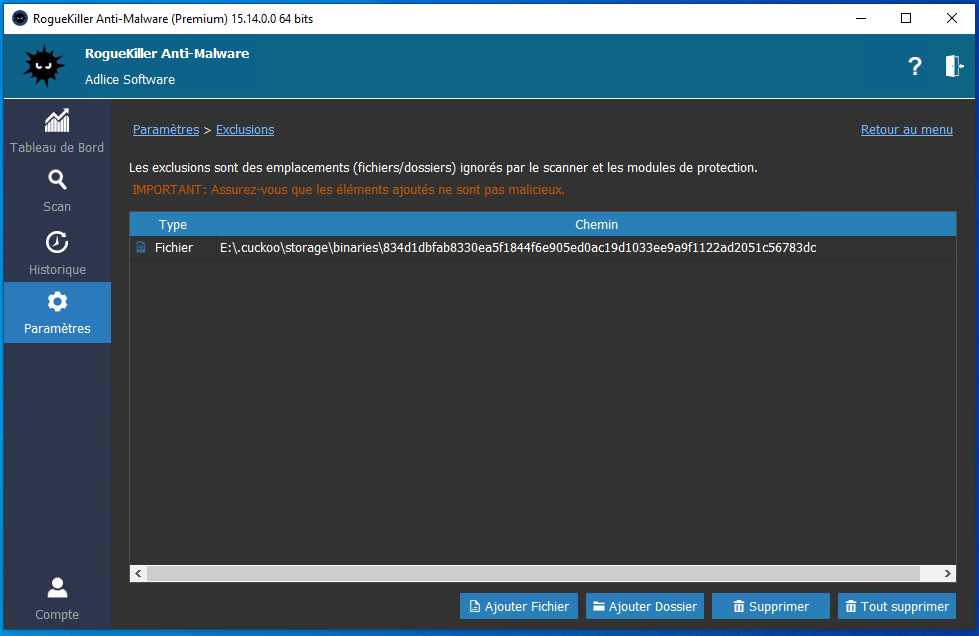Click the Exclusions breadcrumb link

tap(245, 130)
